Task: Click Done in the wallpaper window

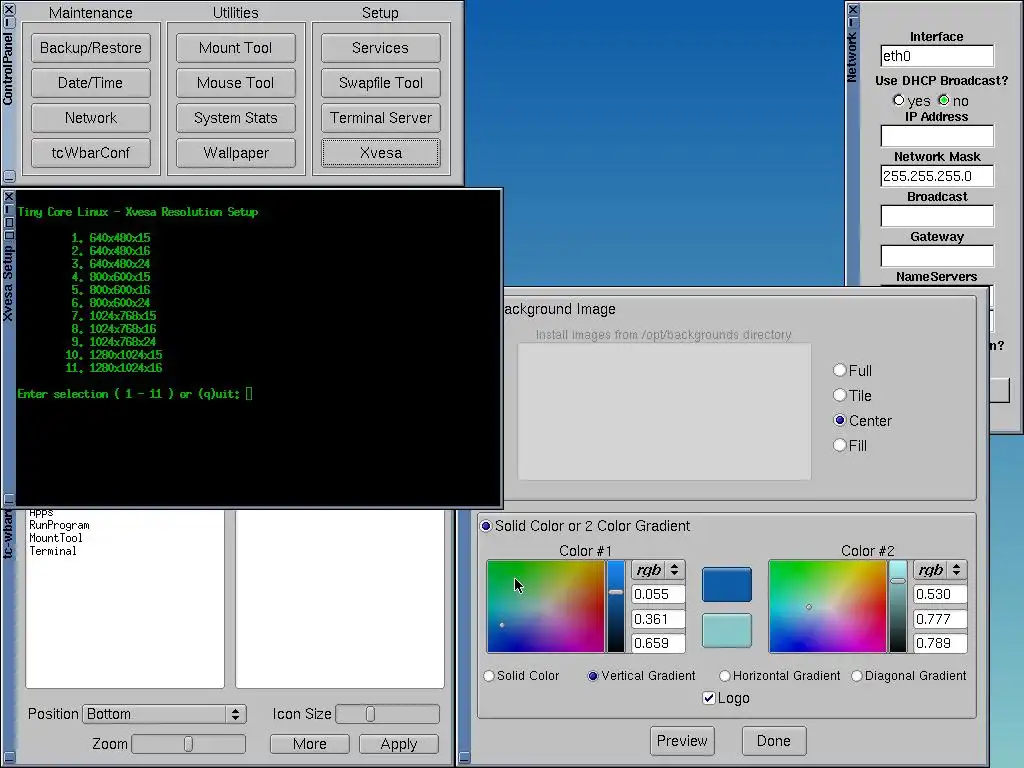Action: (774, 741)
